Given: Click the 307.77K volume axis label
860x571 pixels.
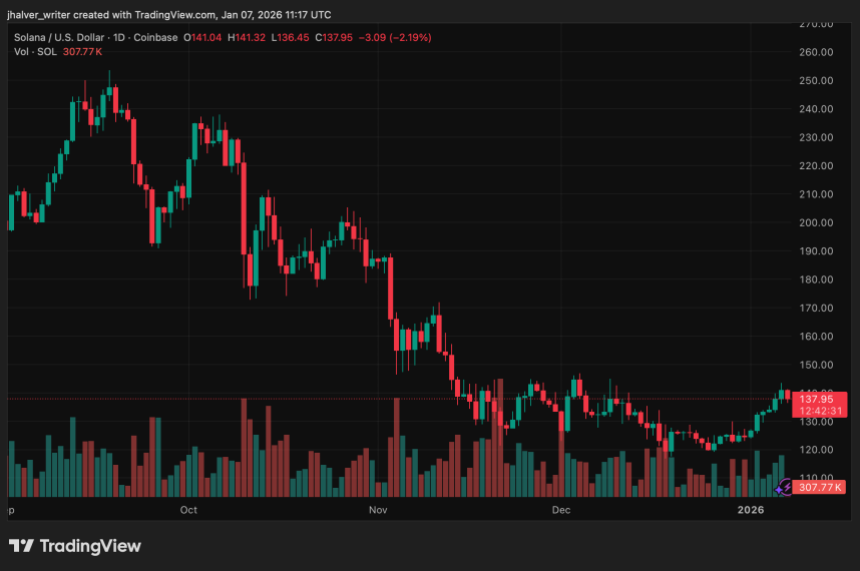Looking at the screenshot, I should click(819, 487).
